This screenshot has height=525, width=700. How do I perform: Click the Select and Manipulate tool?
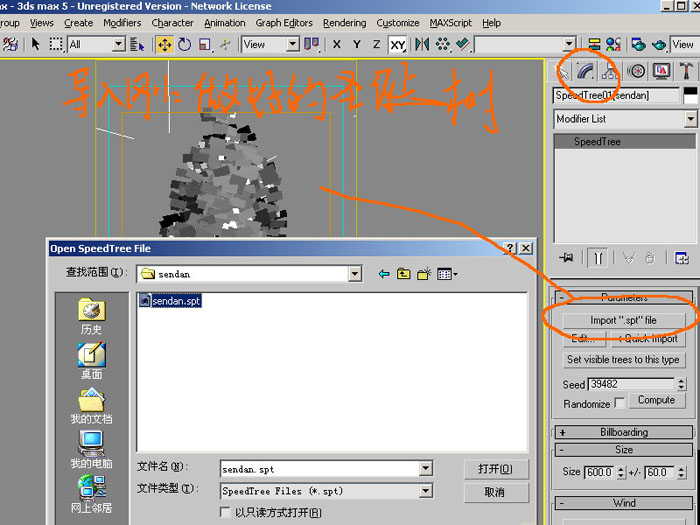225,44
